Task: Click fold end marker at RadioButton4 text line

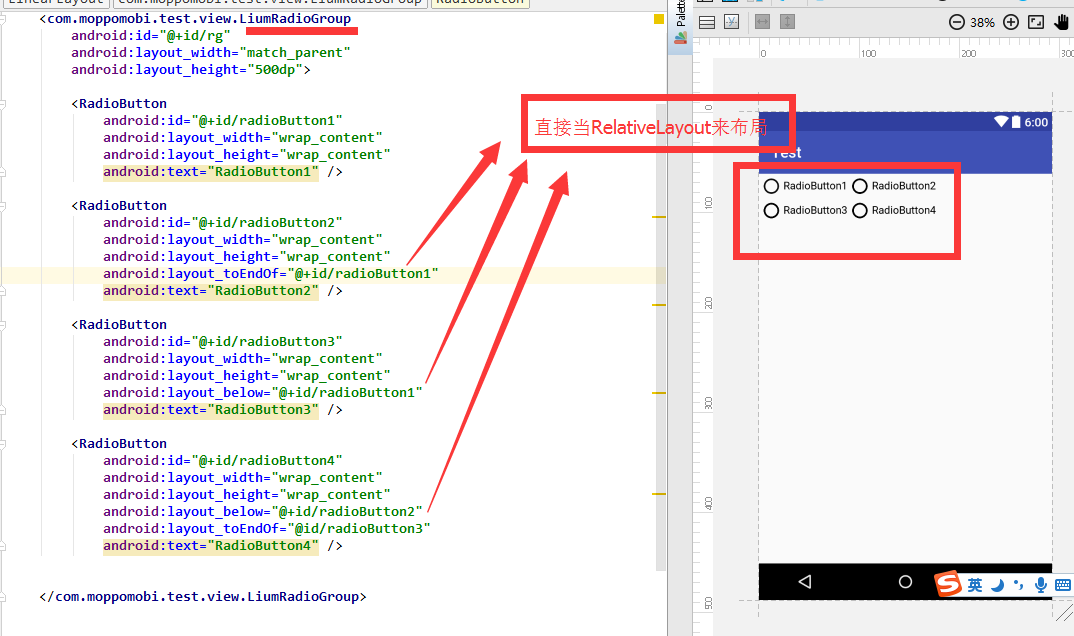Action: [x=3, y=546]
